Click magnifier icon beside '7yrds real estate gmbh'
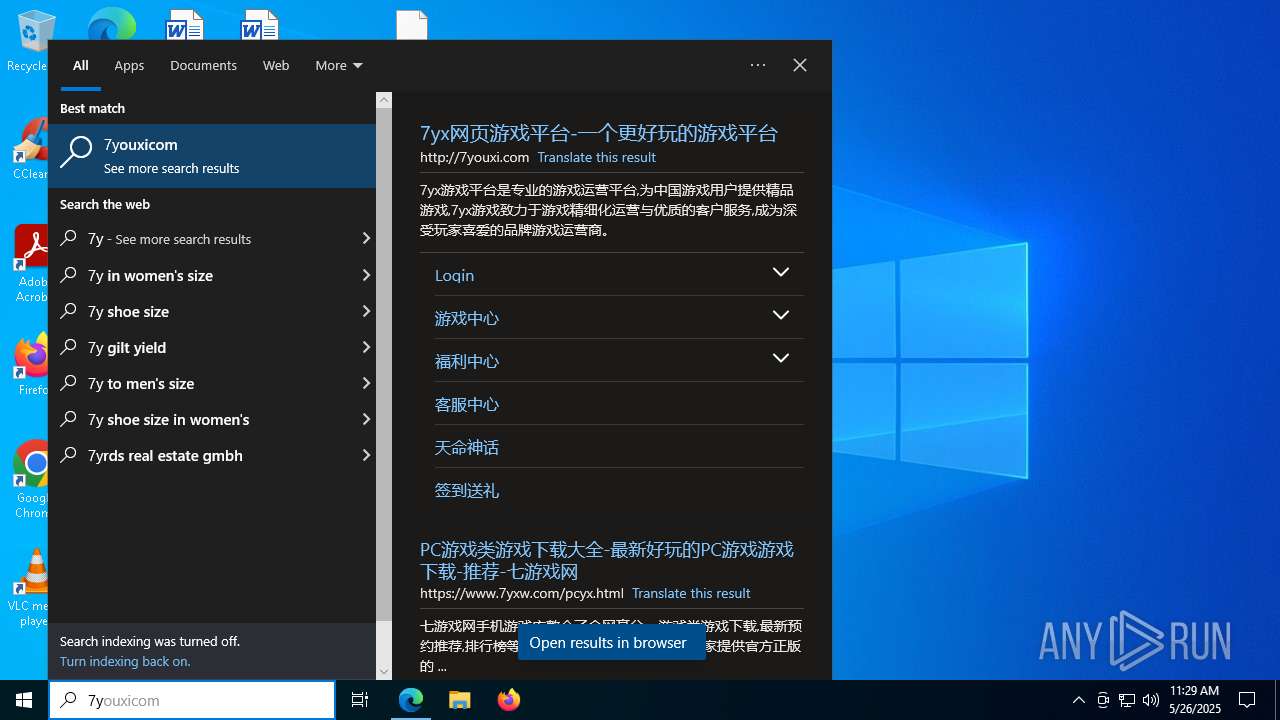 (x=69, y=455)
